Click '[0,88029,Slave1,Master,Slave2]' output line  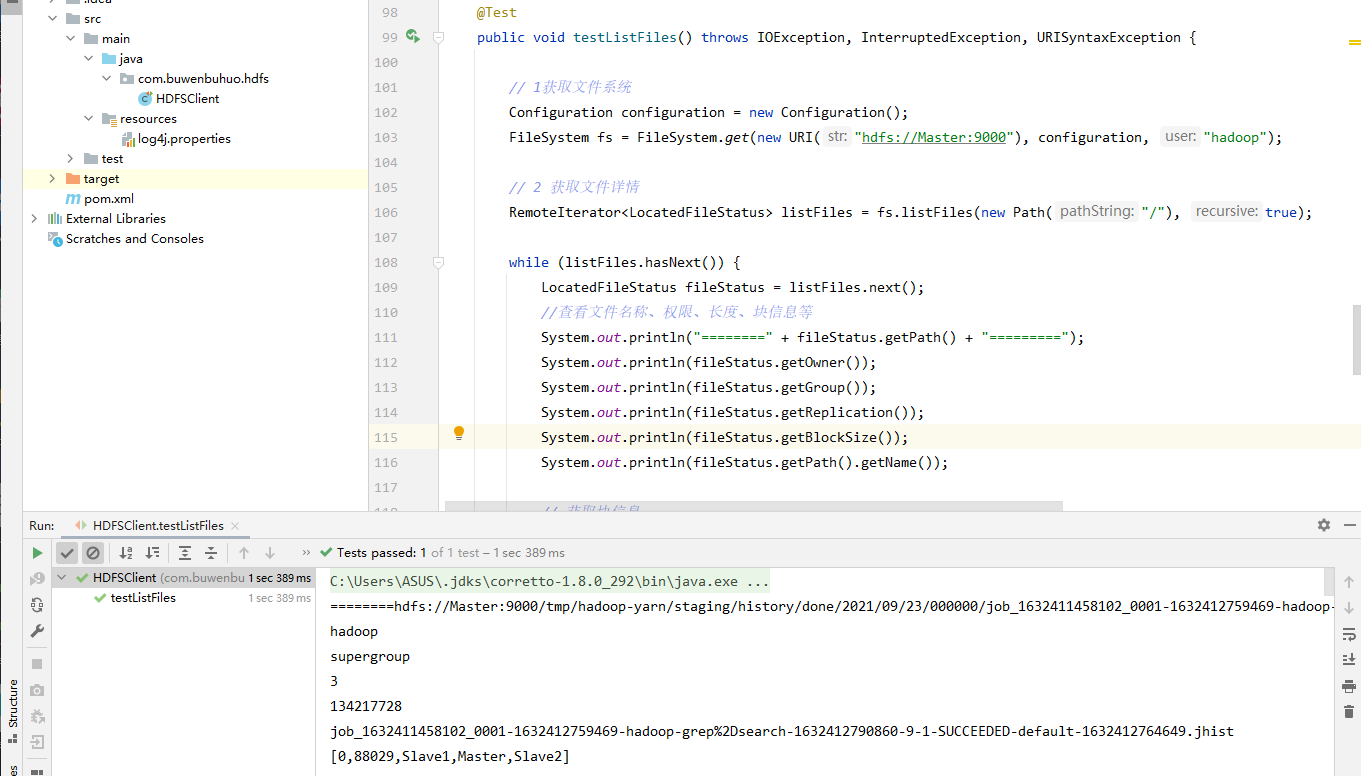click(450, 756)
